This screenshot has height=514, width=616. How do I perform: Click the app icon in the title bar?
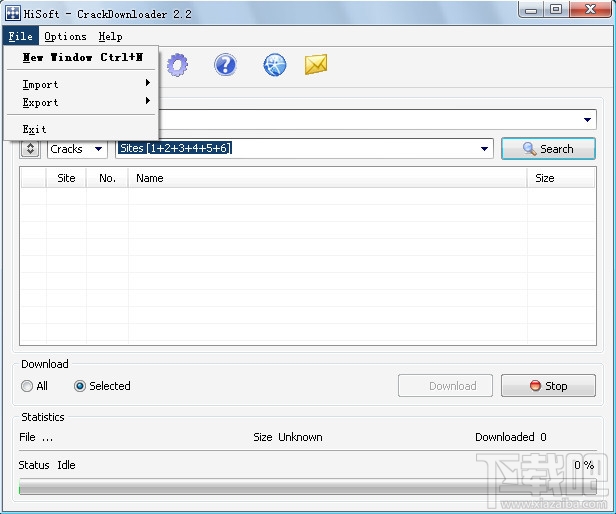pyautogui.click(x=13, y=14)
